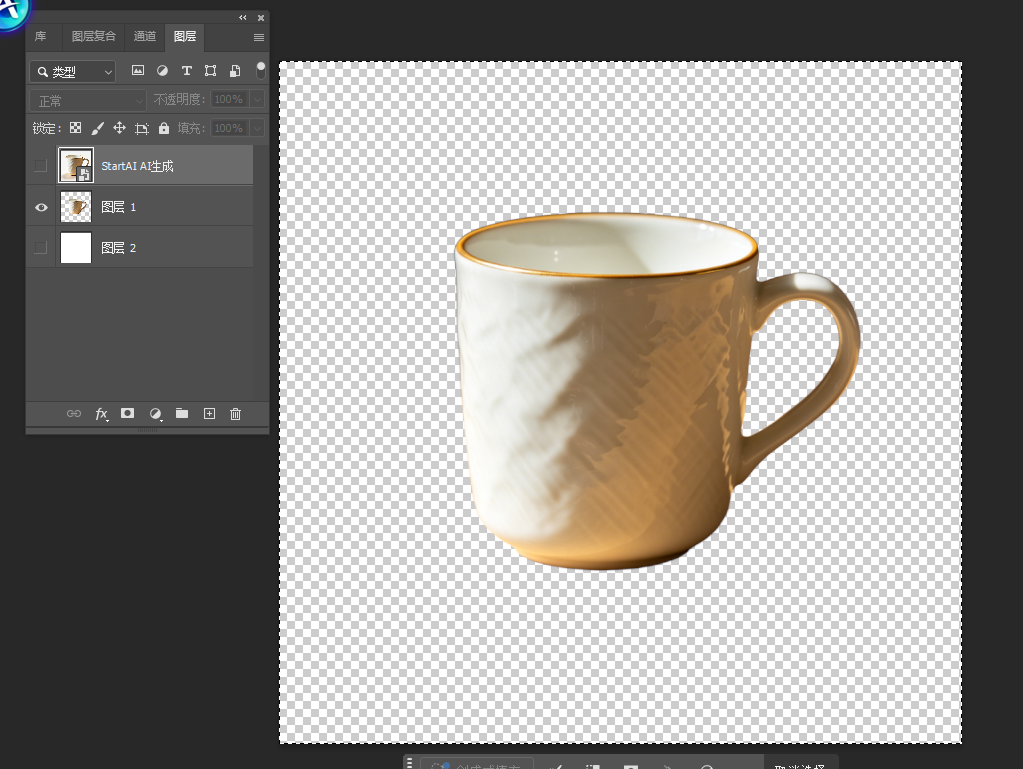Select the white 图层 2 thumbnail
The image size is (1023, 769).
(x=76, y=247)
